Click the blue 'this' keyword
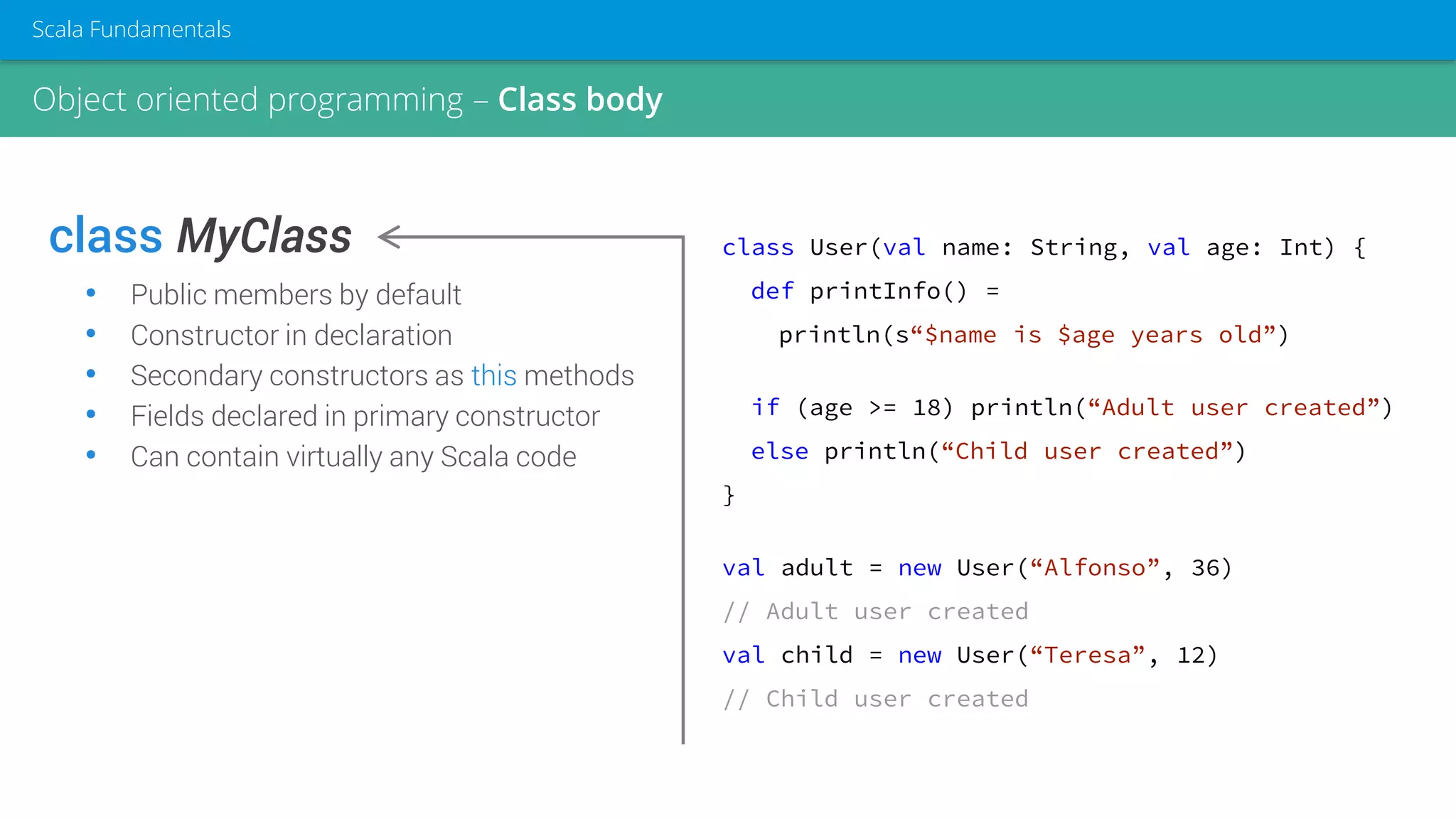Screen dimensions: 1456x819 (x=493, y=375)
